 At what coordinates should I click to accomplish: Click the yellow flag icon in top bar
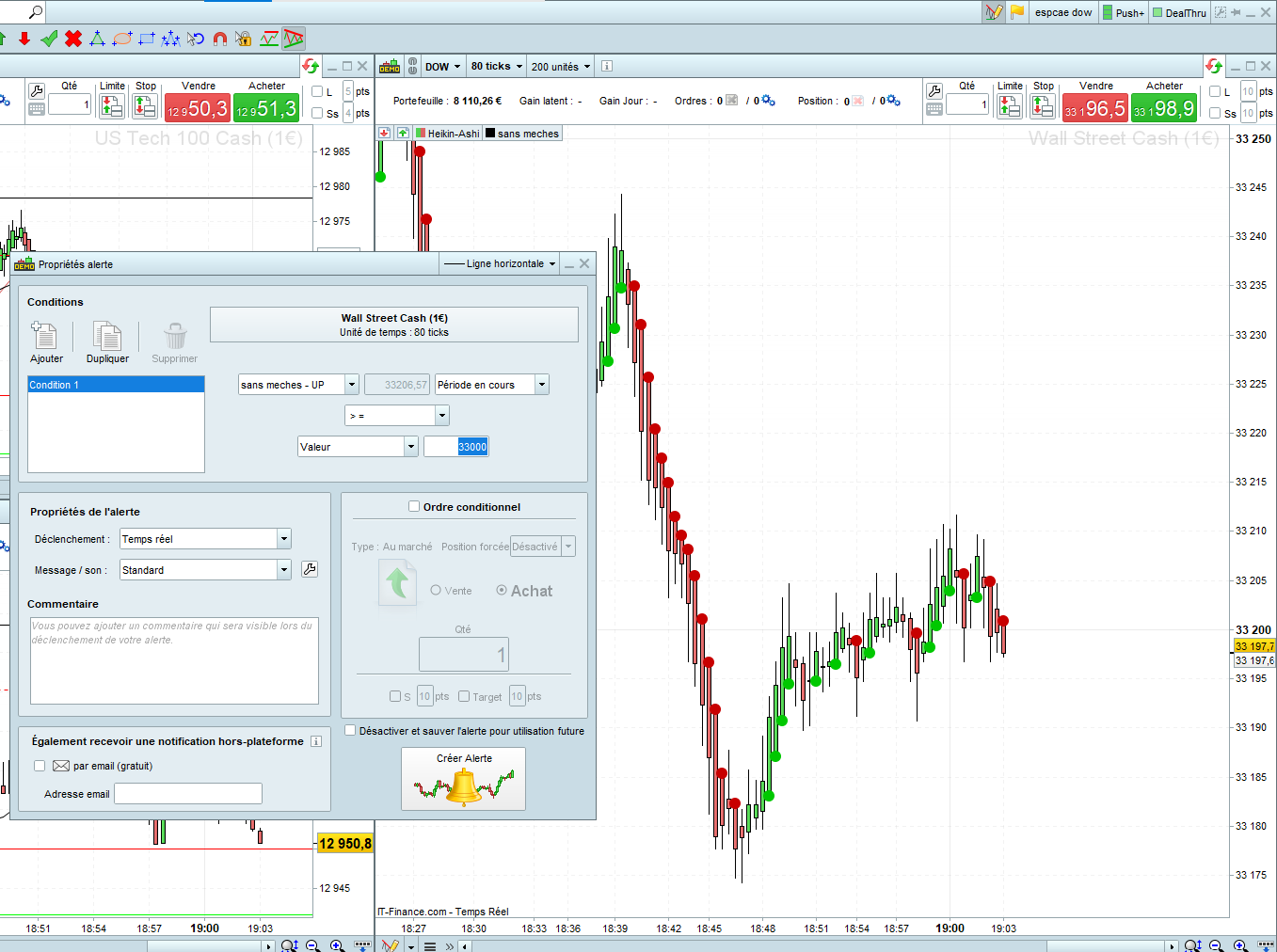[1017, 12]
